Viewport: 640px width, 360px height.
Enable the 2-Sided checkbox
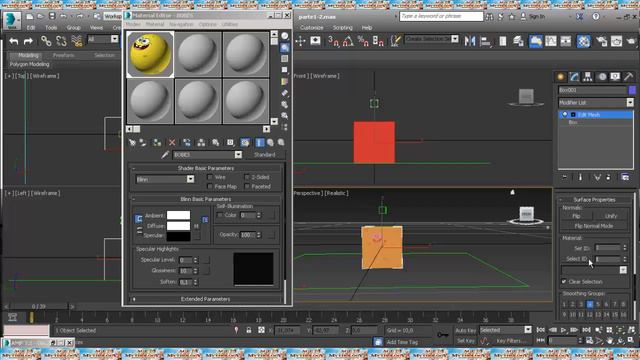247,177
